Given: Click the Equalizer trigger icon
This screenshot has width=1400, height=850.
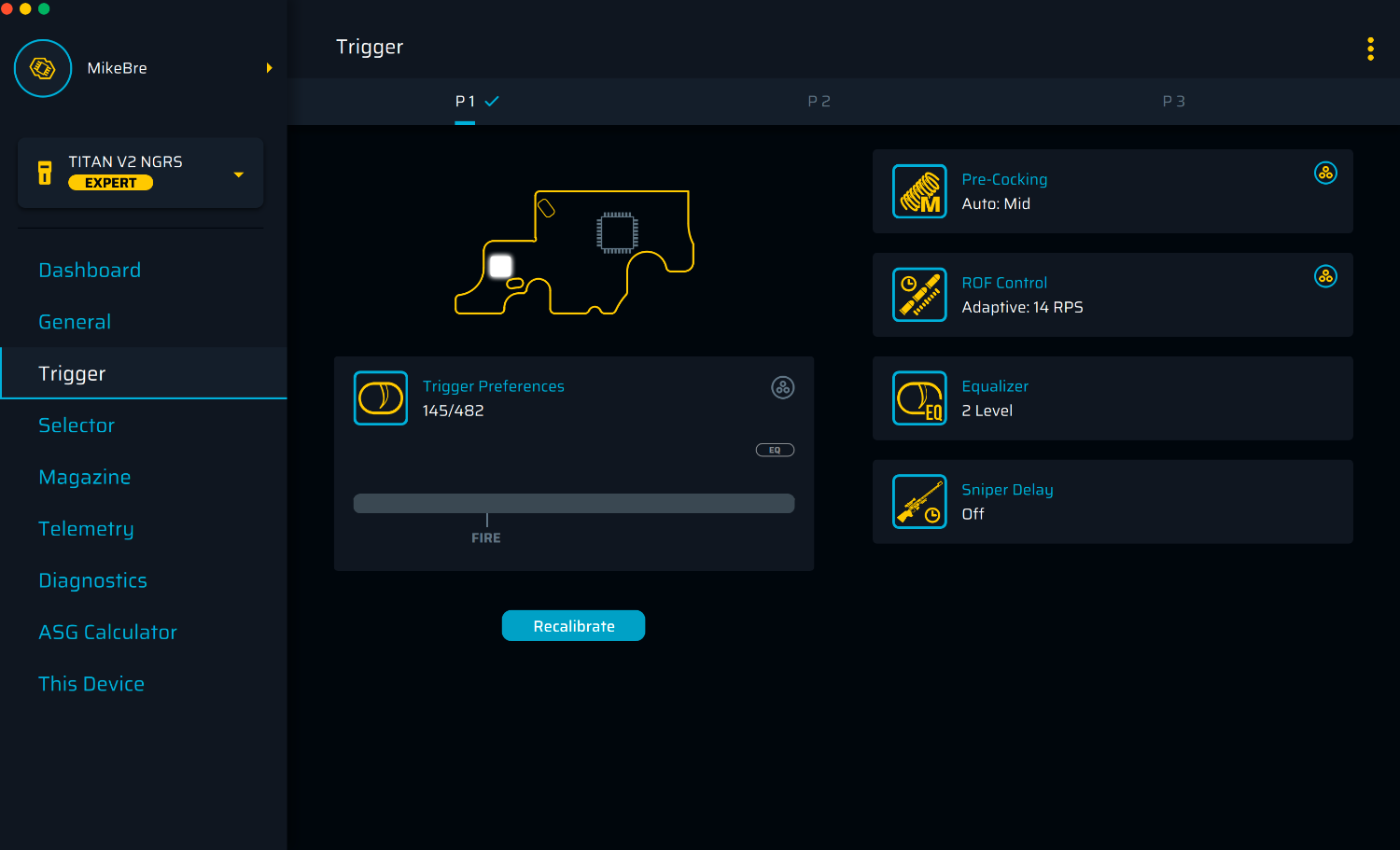Looking at the screenshot, I should tap(919, 398).
